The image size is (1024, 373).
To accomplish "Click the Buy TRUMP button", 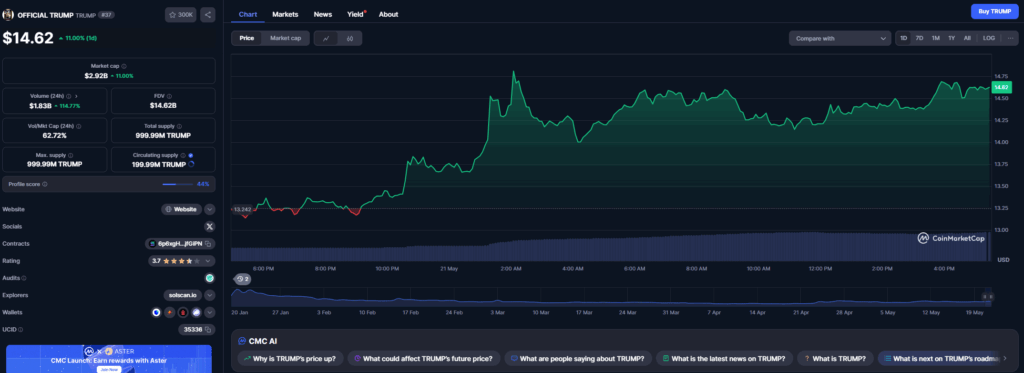I will coord(995,11).
